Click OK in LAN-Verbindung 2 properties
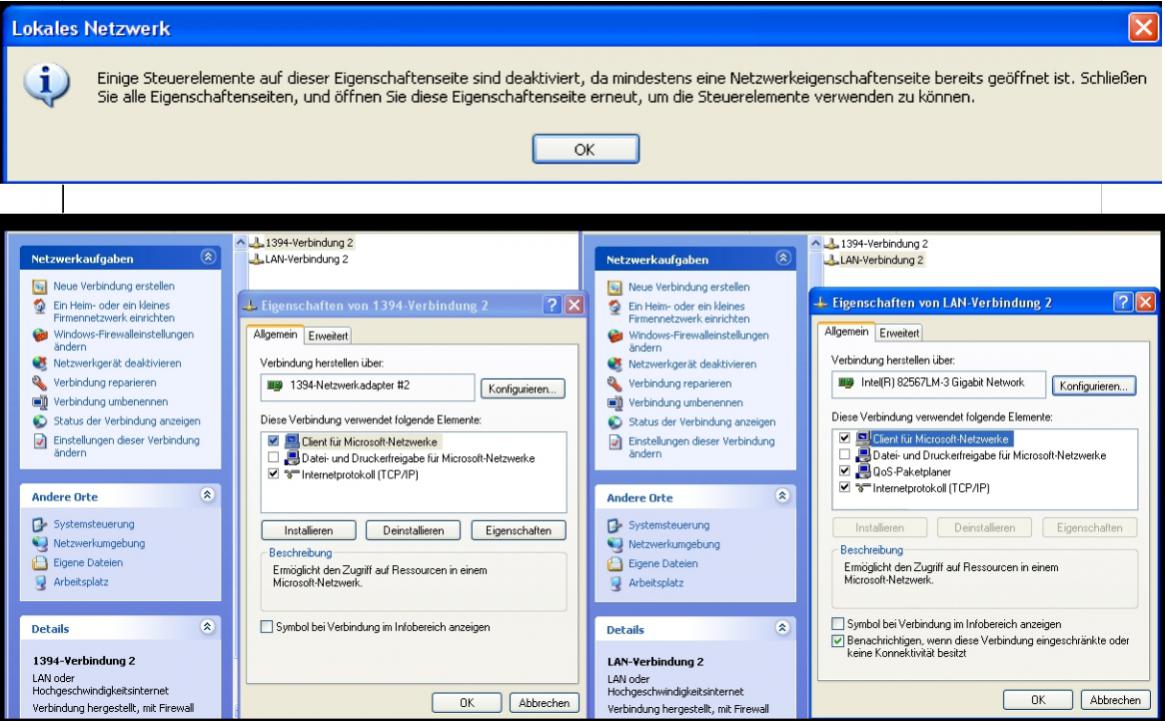The width and height of the screenshot is (1165, 721). [1038, 700]
